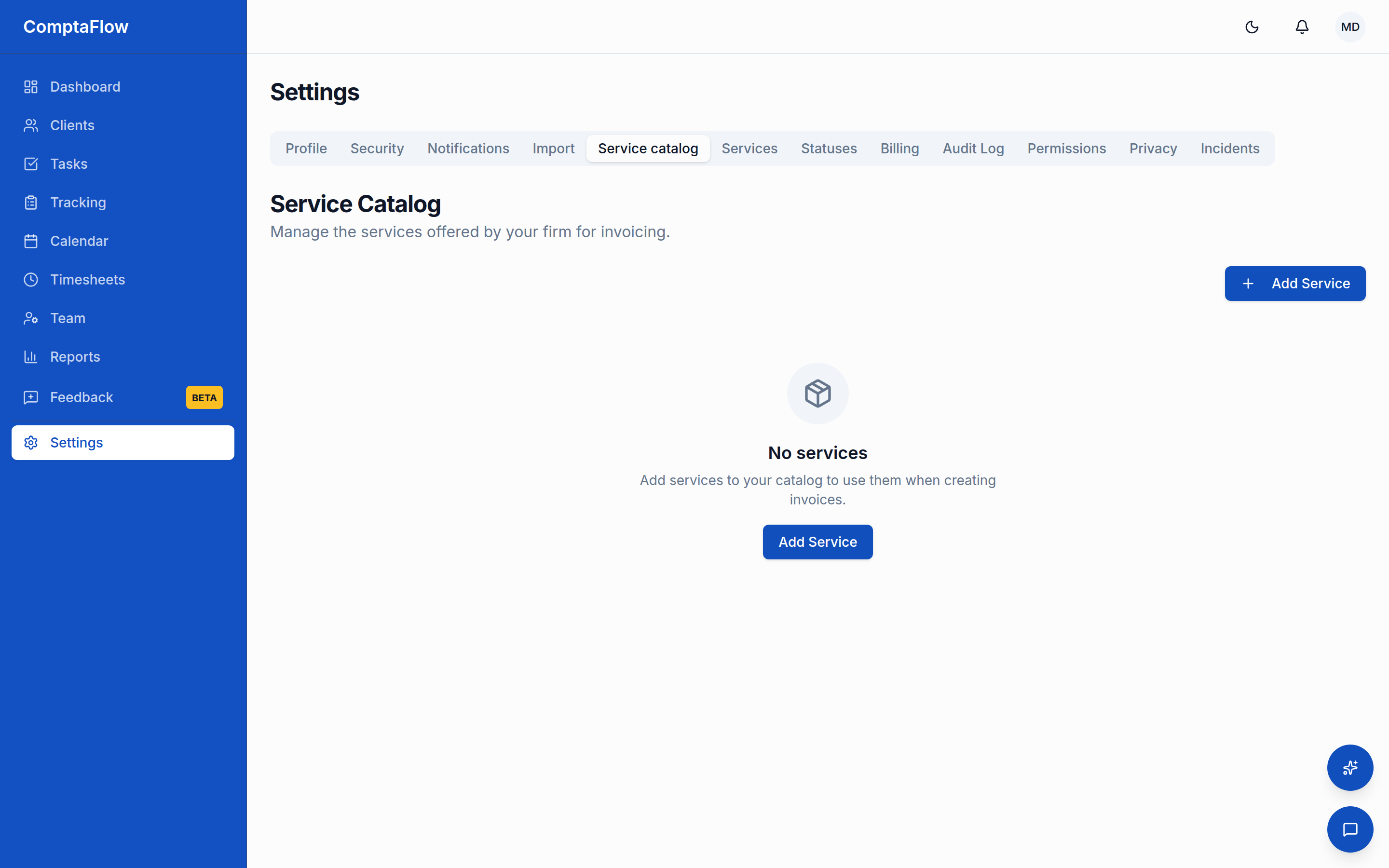The height and width of the screenshot is (868, 1389).
Task: Open Feedback page label
Action: click(x=82, y=397)
